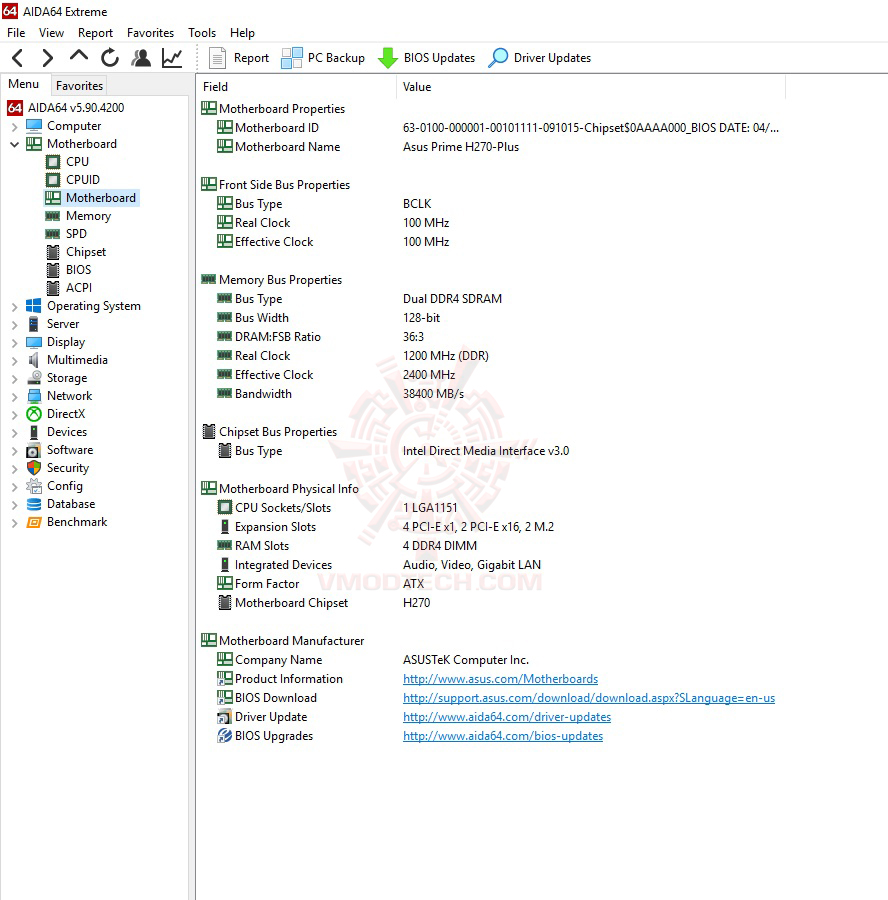Open the asus.com/Motherboards product link

(x=501, y=679)
